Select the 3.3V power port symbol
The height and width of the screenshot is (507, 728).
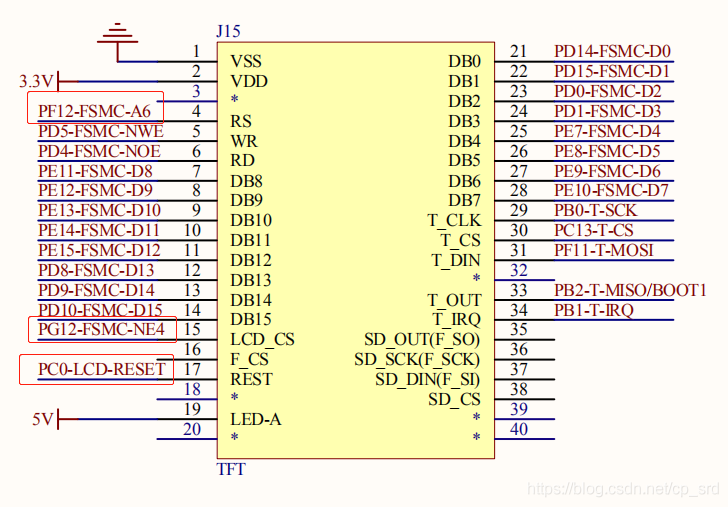(x=48, y=81)
